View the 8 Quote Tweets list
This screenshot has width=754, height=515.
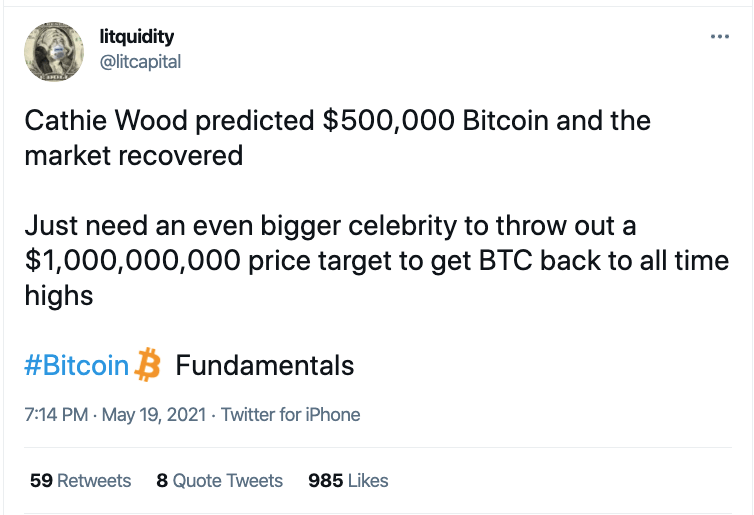pyautogui.click(x=219, y=481)
